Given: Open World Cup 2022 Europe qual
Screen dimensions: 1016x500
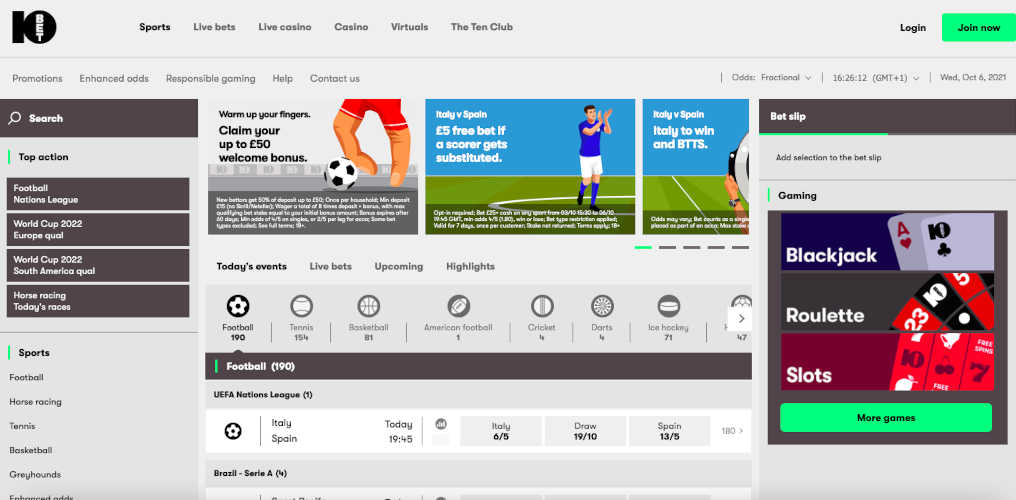Looking at the screenshot, I should [x=98, y=230].
